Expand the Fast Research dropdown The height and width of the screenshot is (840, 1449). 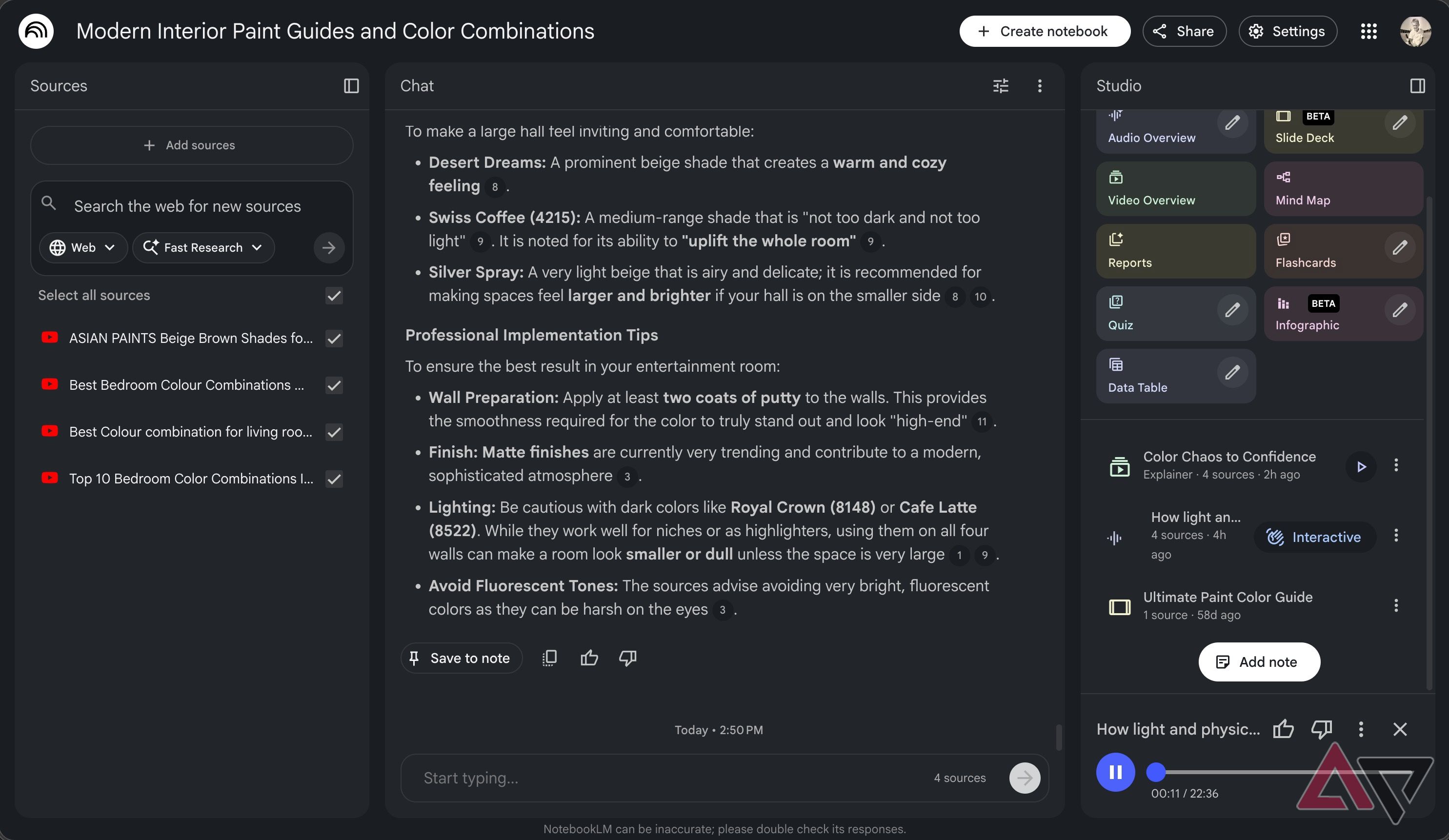click(x=203, y=247)
